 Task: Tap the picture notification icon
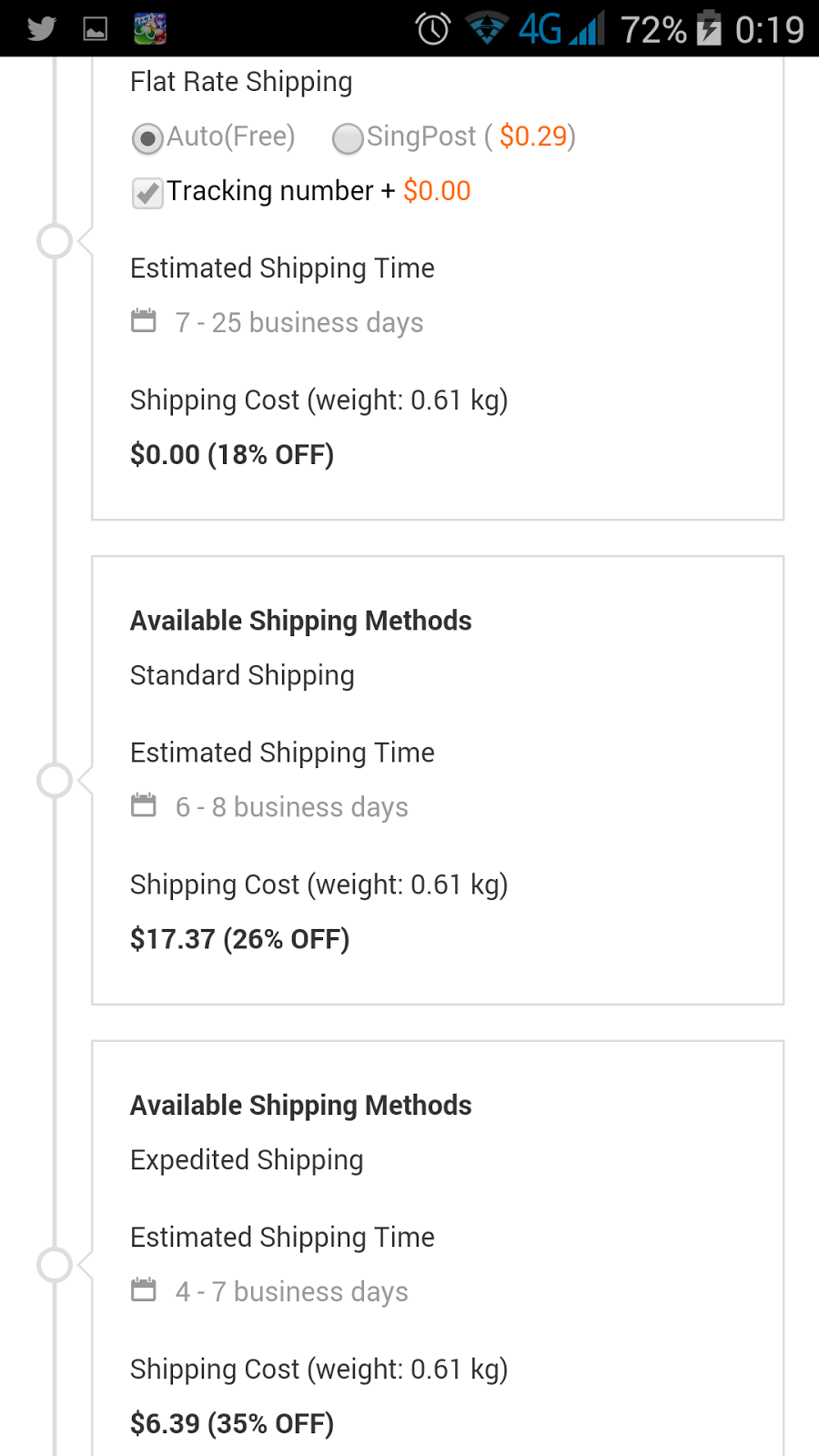click(x=96, y=29)
